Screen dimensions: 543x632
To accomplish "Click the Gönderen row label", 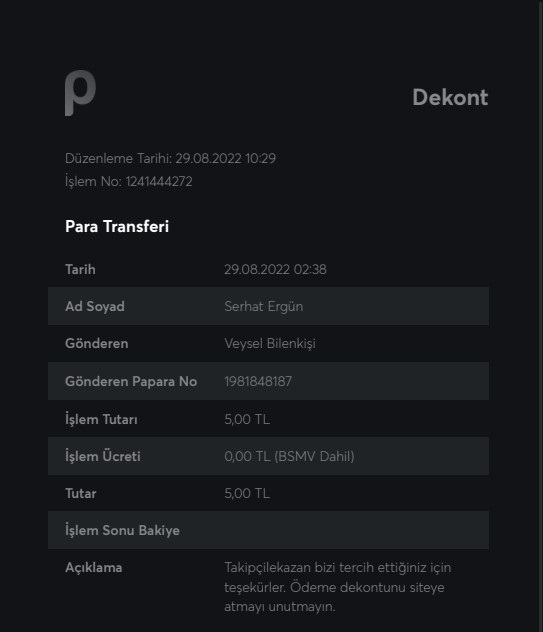I will (97, 343).
